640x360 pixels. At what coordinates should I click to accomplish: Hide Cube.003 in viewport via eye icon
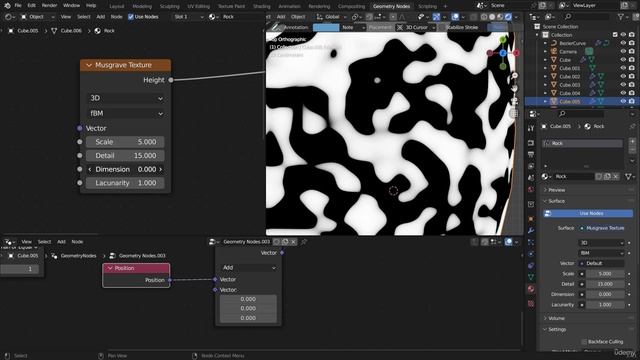pyautogui.click(x=623, y=85)
